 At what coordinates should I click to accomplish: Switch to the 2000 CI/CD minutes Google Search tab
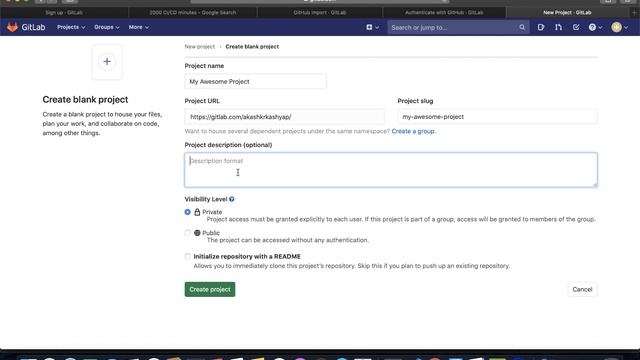point(193,13)
